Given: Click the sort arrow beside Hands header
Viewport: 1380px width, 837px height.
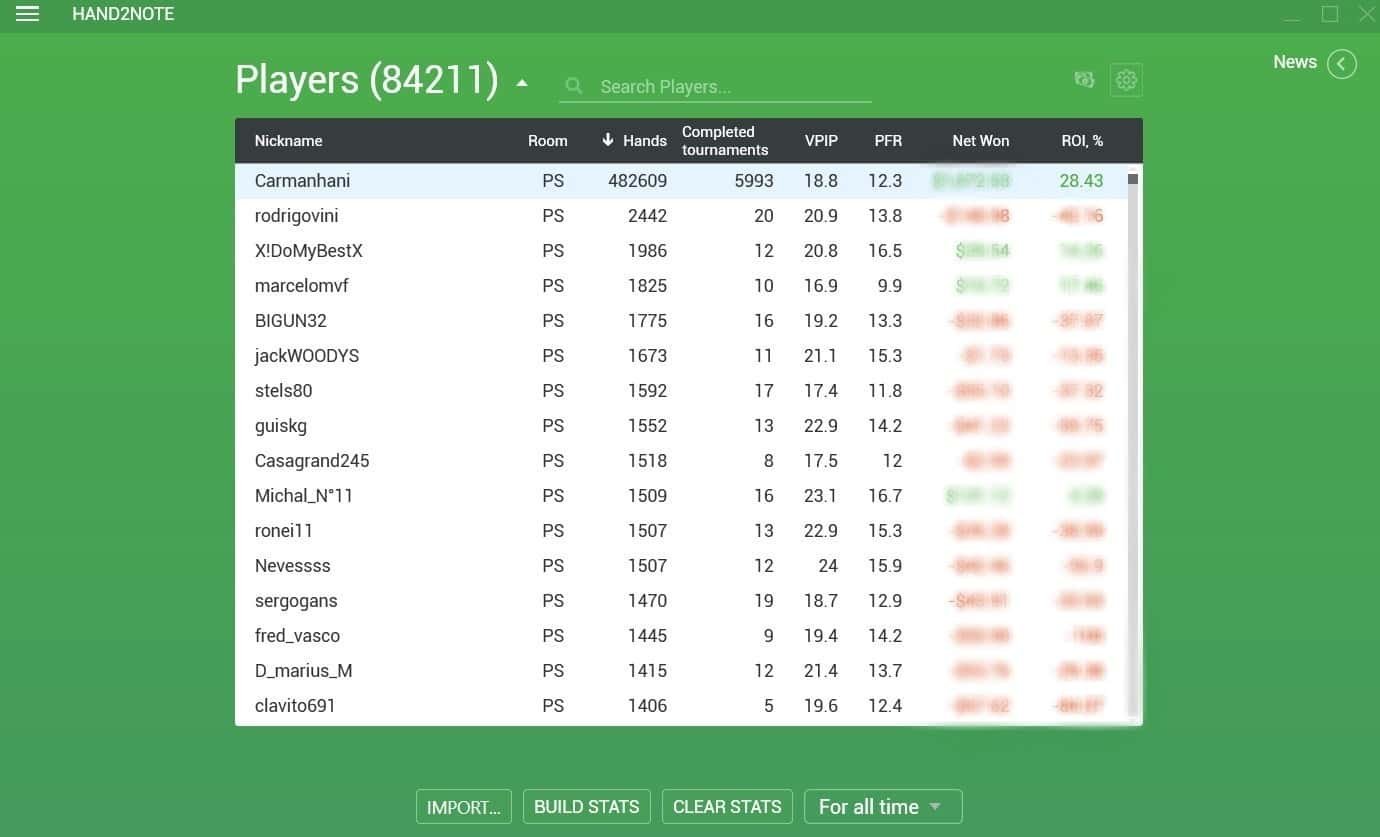Looking at the screenshot, I should click(607, 140).
